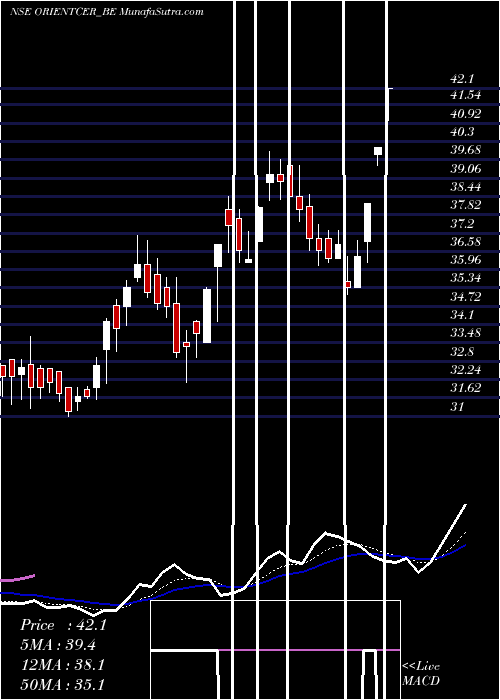
Task: Click the 5MA : 39.4 readout
Action: coord(58,645)
